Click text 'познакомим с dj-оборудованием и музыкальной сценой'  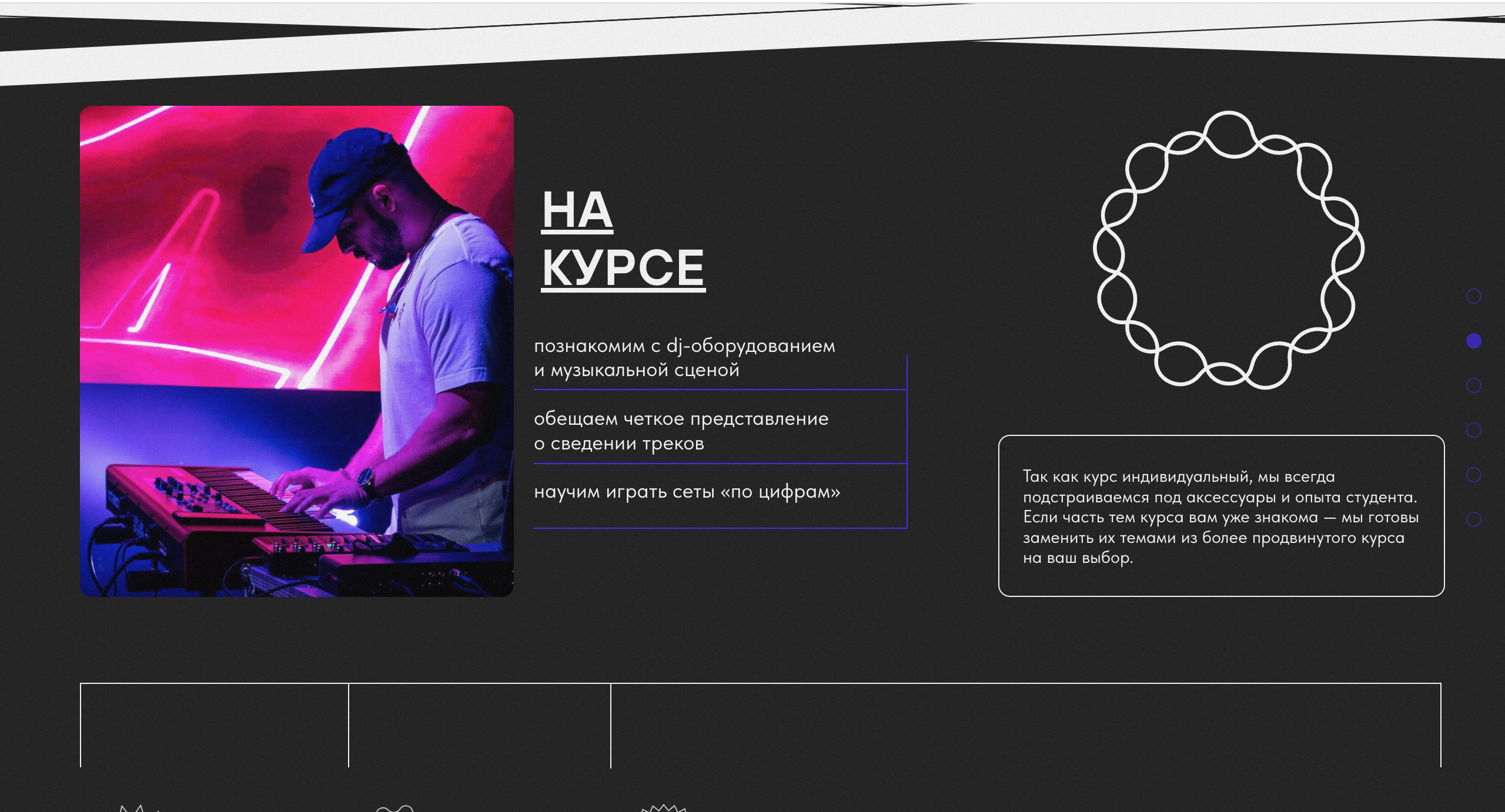(684, 358)
